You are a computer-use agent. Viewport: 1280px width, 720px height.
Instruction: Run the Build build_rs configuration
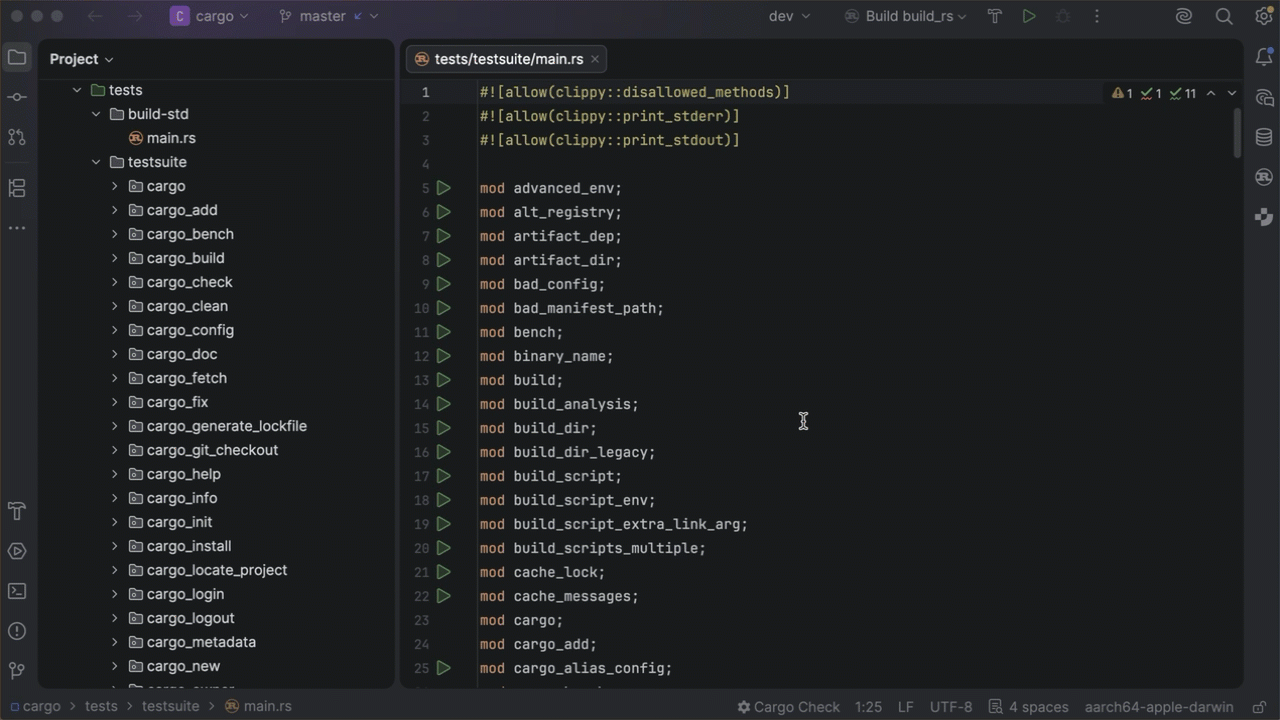pyautogui.click(x=1029, y=16)
